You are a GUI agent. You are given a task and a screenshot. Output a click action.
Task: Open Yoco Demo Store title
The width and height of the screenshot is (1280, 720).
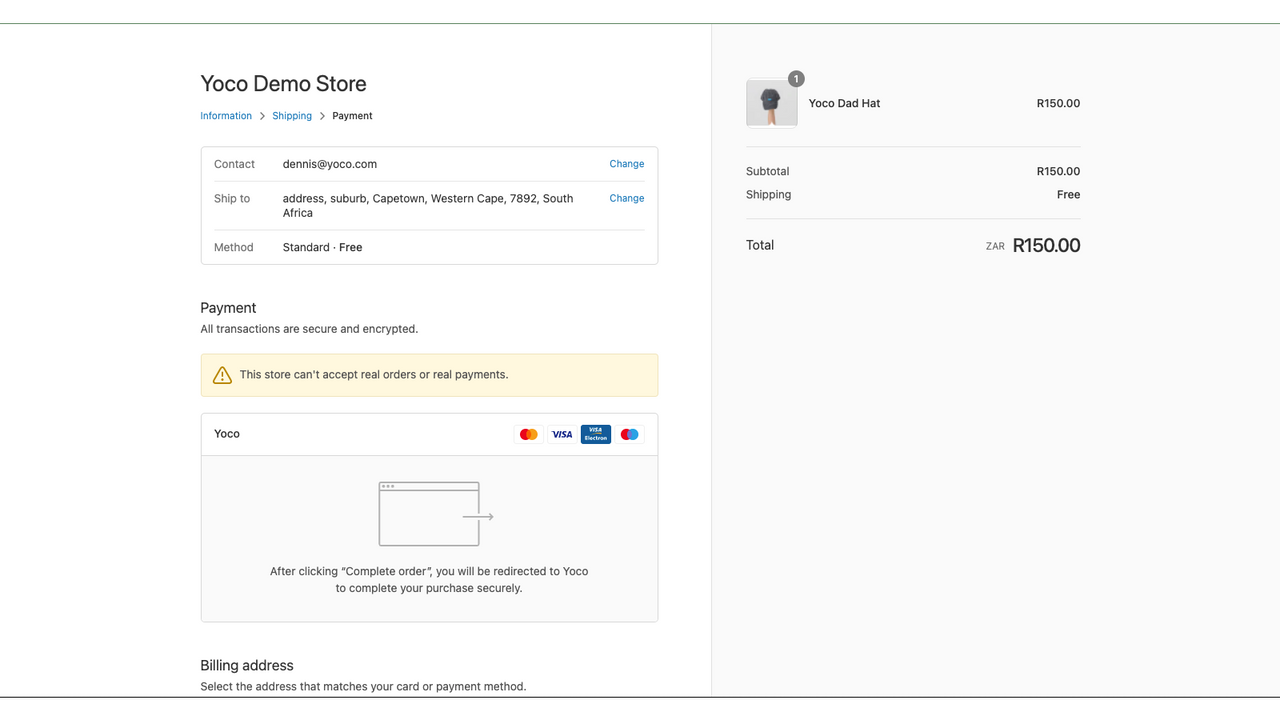[283, 84]
